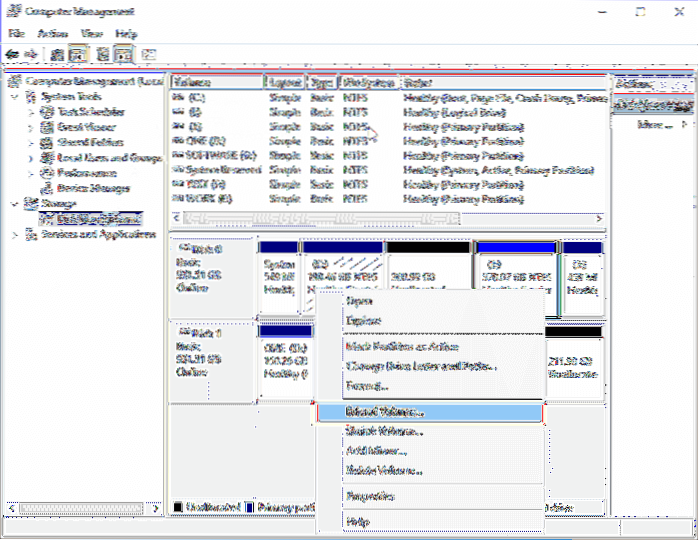This screenshot has width=698, height=540.
Task: Collapse the System Tools node
Action: [x=14, y=97]
